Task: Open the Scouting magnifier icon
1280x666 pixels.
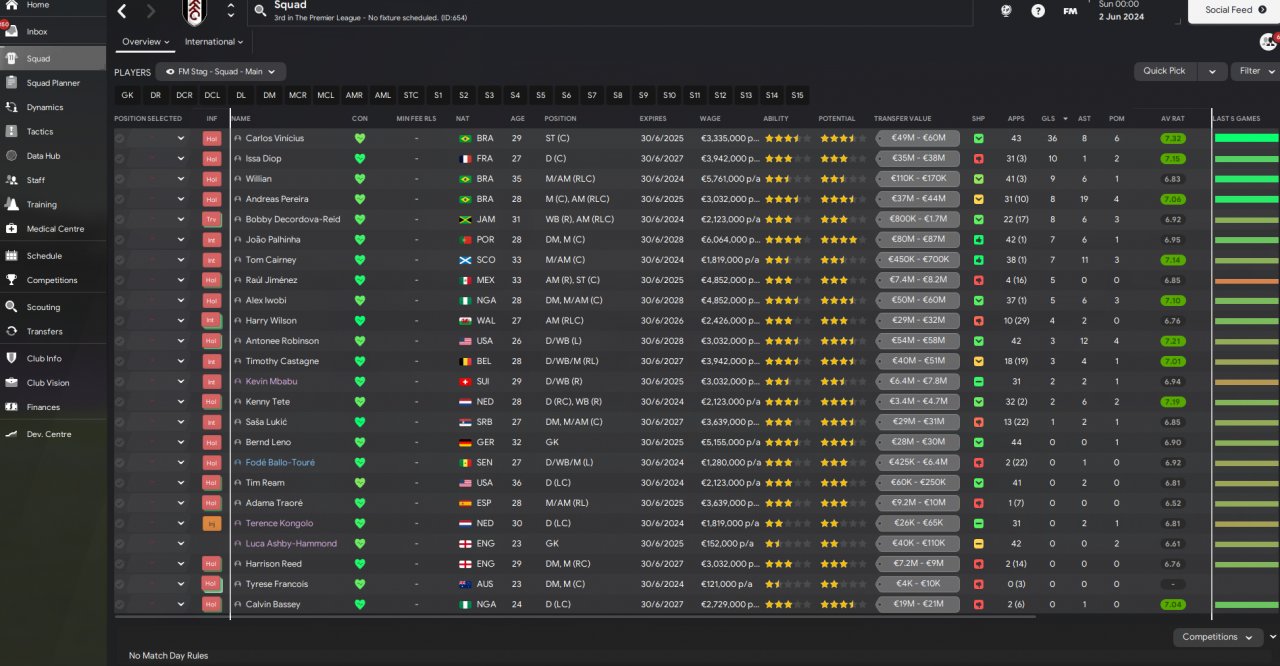Action: pyautogui.click(x=11, y=307)
